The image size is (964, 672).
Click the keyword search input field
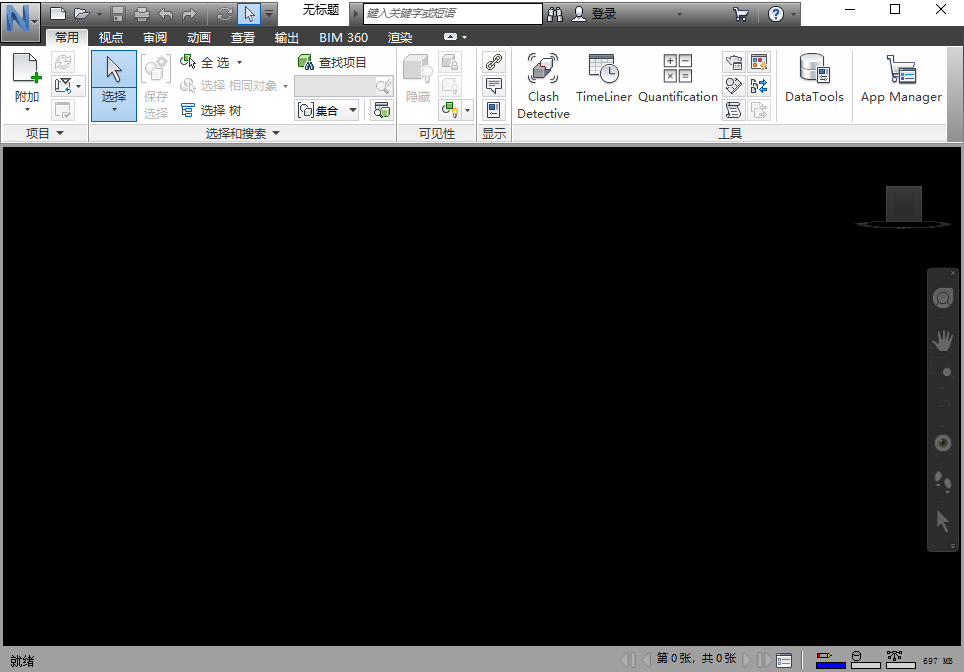tap(452, 14)
